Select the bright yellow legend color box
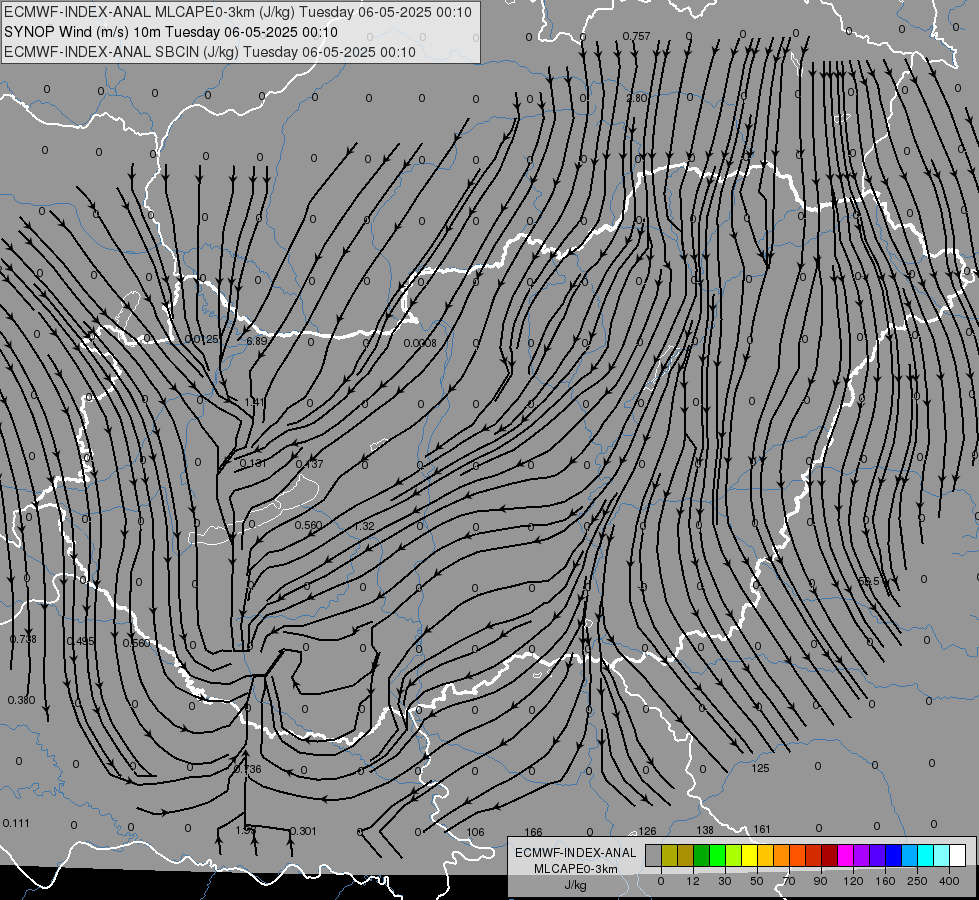Image resolution: width=979 pixels, height=900 pixels. (749, 855)
